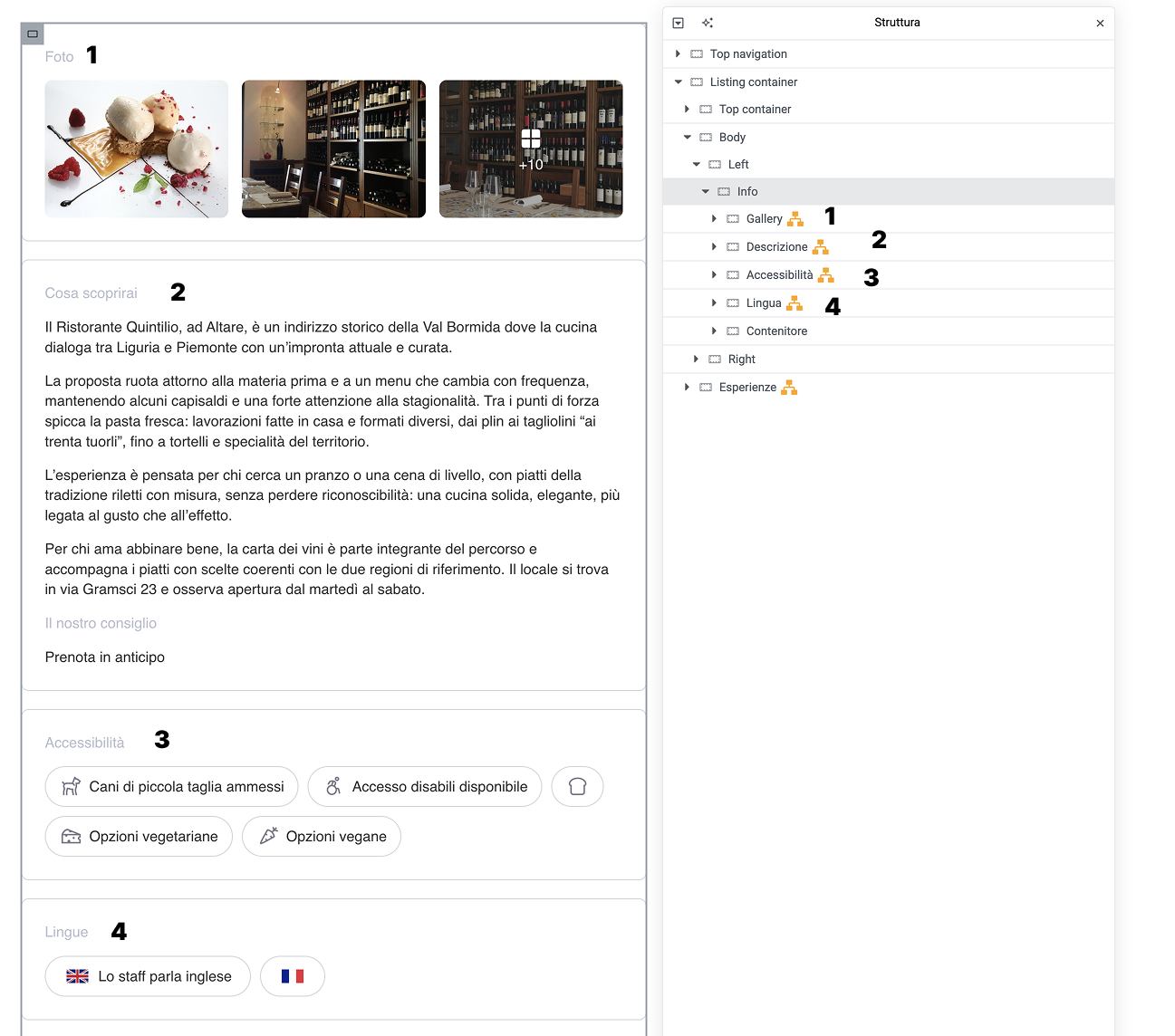The image size is (1175, 1036).
Task: Click the component icon next to Gallery
Action: 795,219
